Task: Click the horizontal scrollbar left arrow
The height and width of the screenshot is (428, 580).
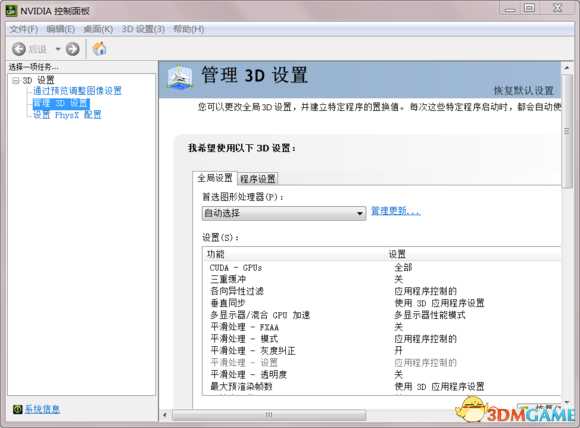Action: (x=165, y=415)
